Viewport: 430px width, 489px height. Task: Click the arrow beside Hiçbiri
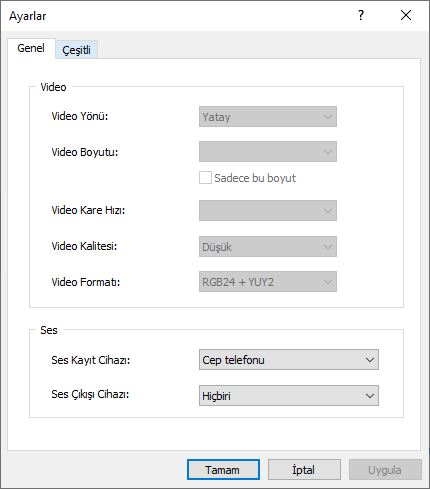370,396
